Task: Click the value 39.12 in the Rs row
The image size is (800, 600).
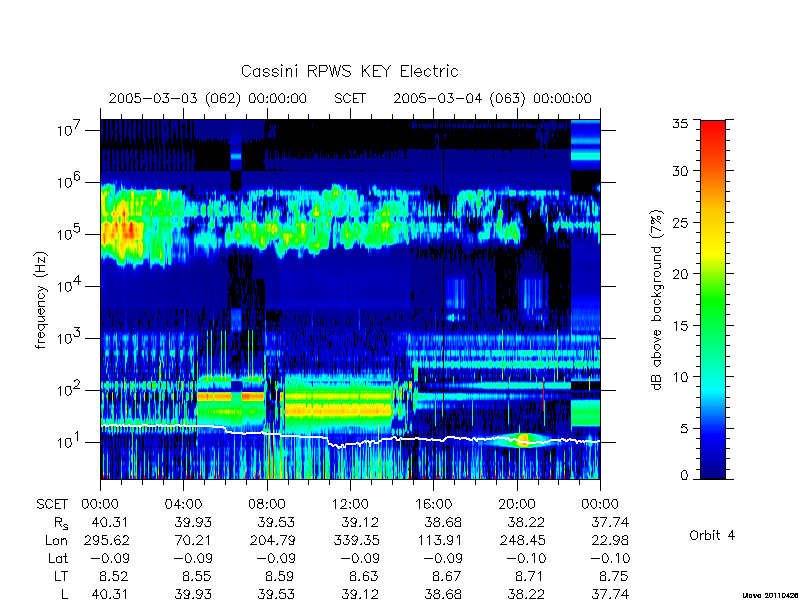Action: (x=360, y=522)
